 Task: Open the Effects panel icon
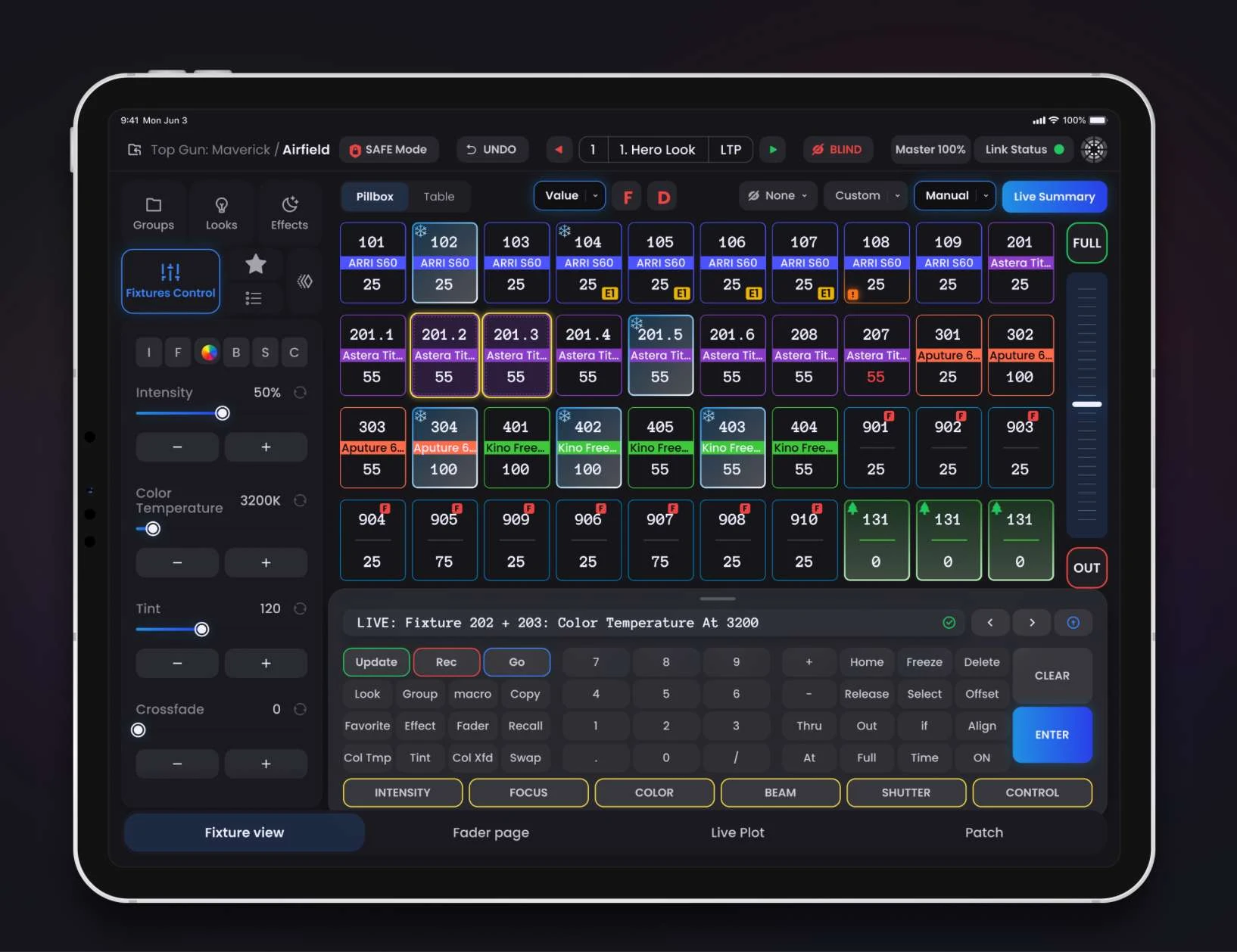tap(289, 204)
